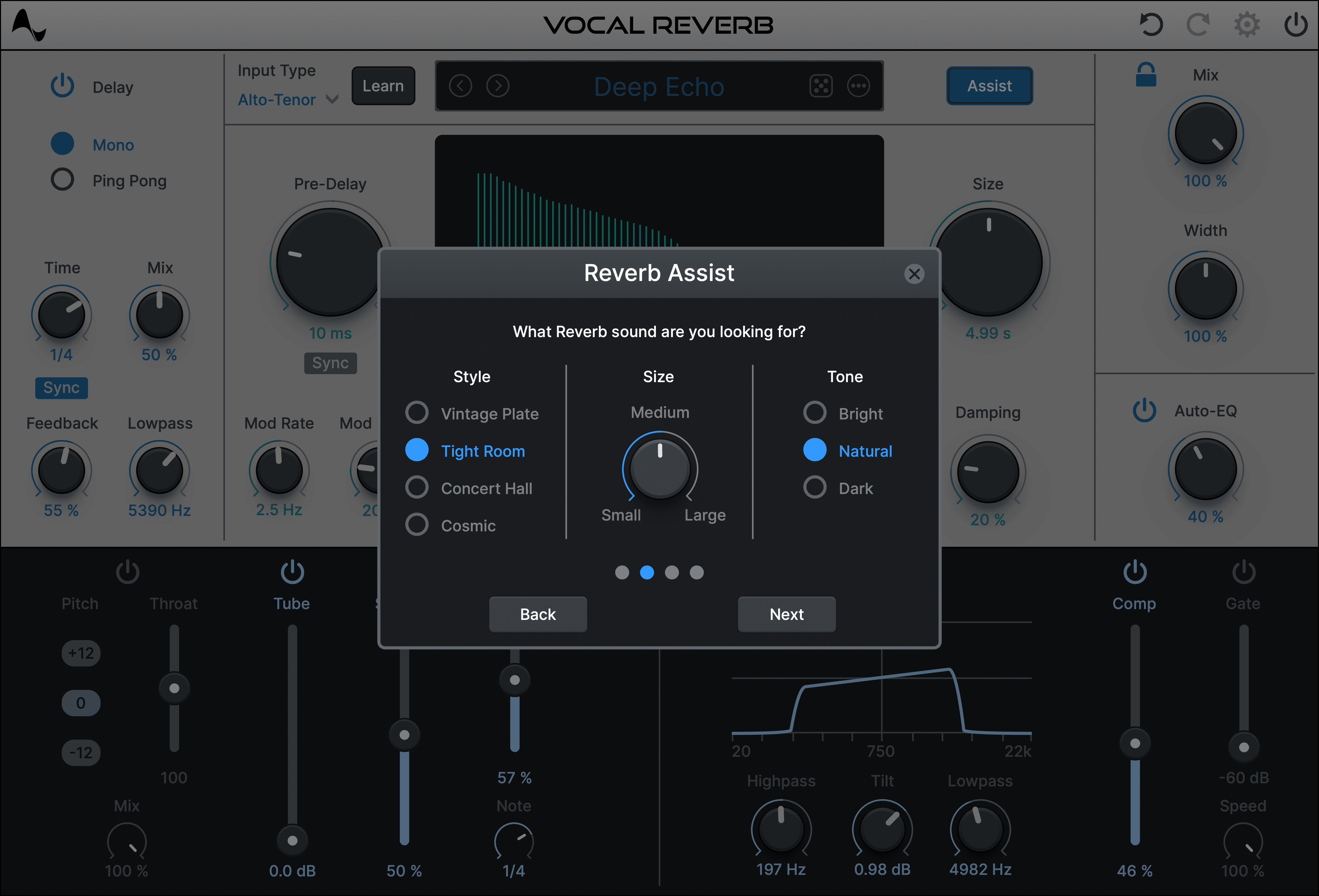Image resolution: width=1319 pixels, height=896 pixels.
Task: Click the Delay Time knob
Action: 62,314
